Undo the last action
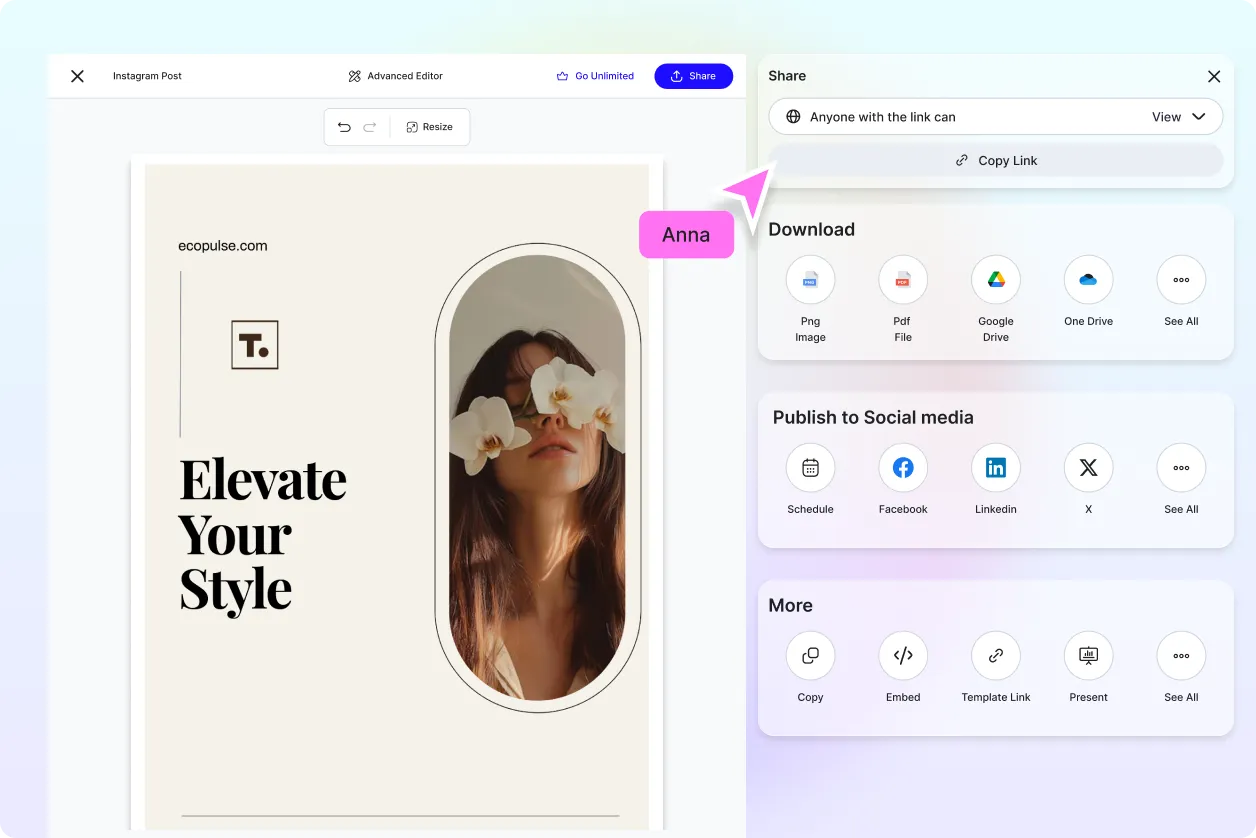The image size is (1256, 838). pyautogui.click(x=344, y=127)
